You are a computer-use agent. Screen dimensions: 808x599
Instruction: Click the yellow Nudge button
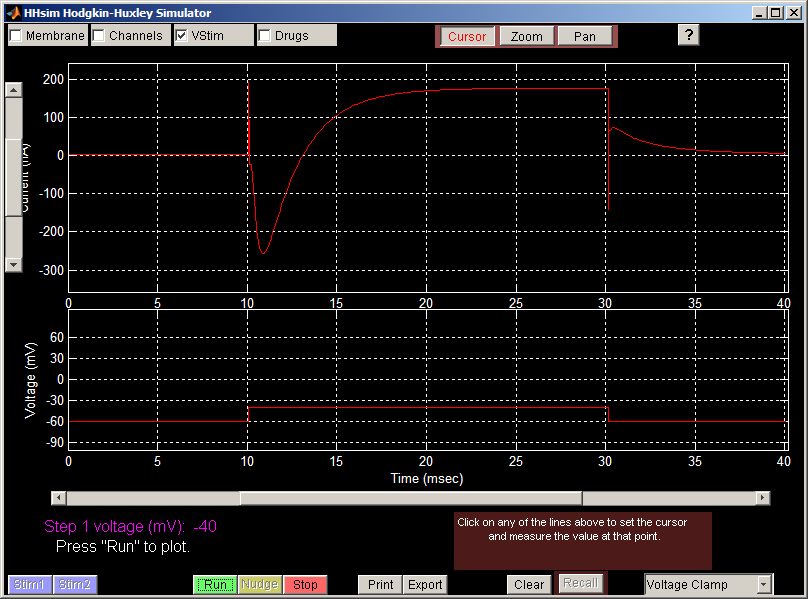pyautogui.click(x=260, y=585)
